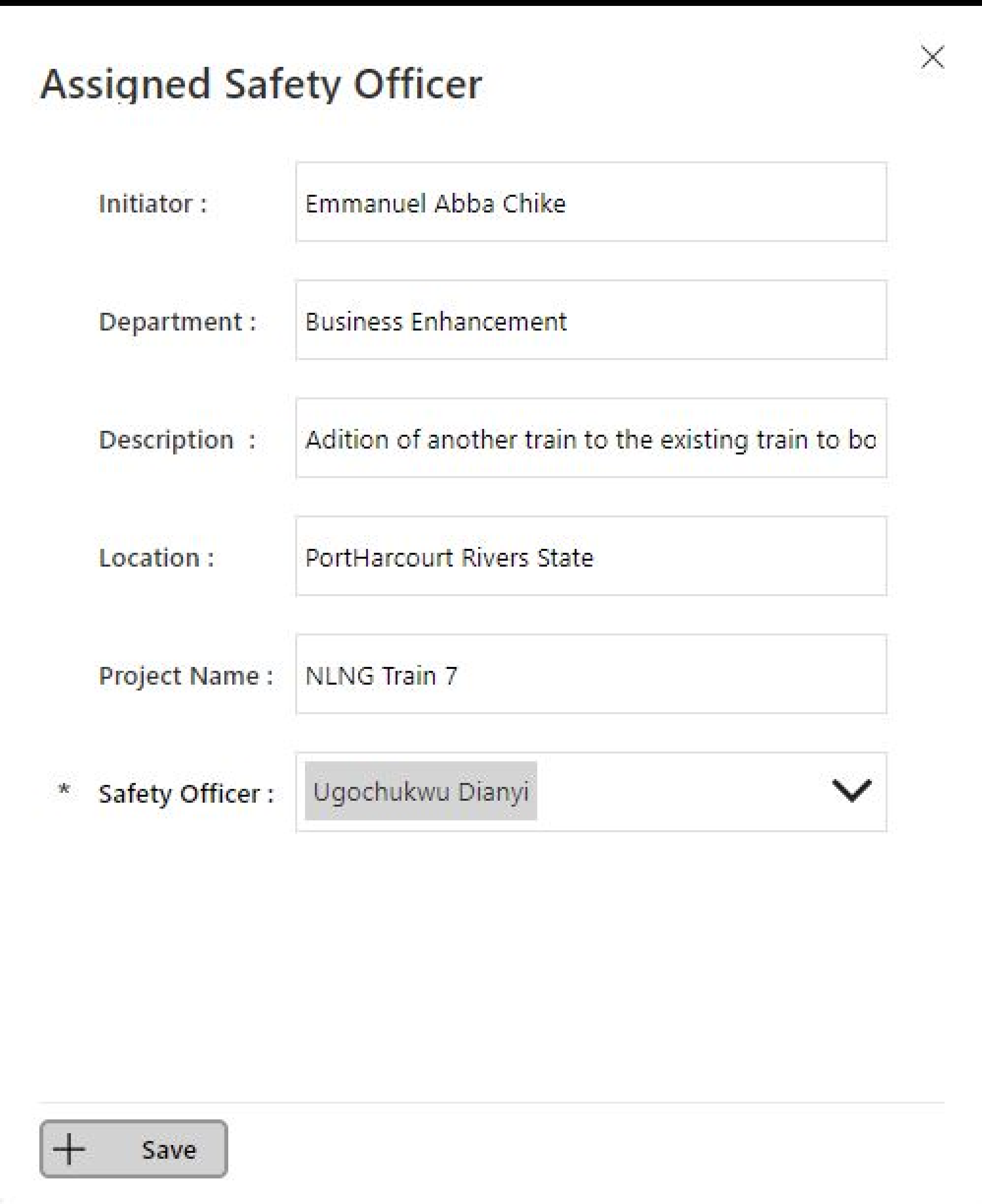Click the dismiss modal icon top right
The image size is (982, 1204).
pos(930,55)
